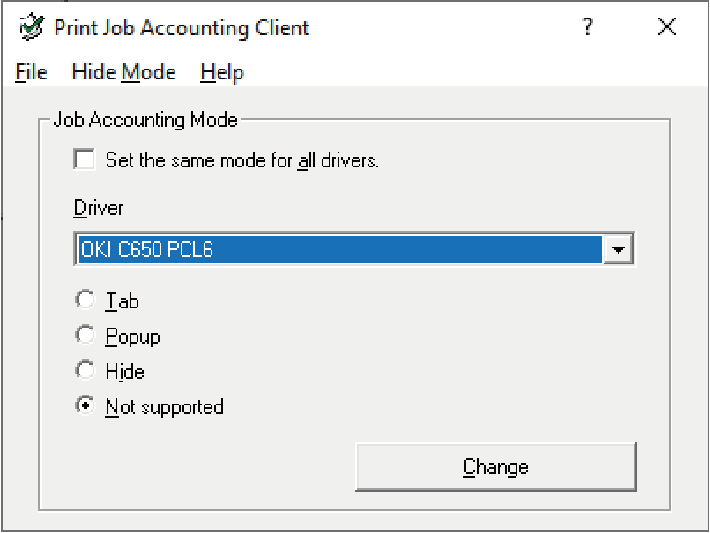Click the 'Popup' option label text

[133, 336]
